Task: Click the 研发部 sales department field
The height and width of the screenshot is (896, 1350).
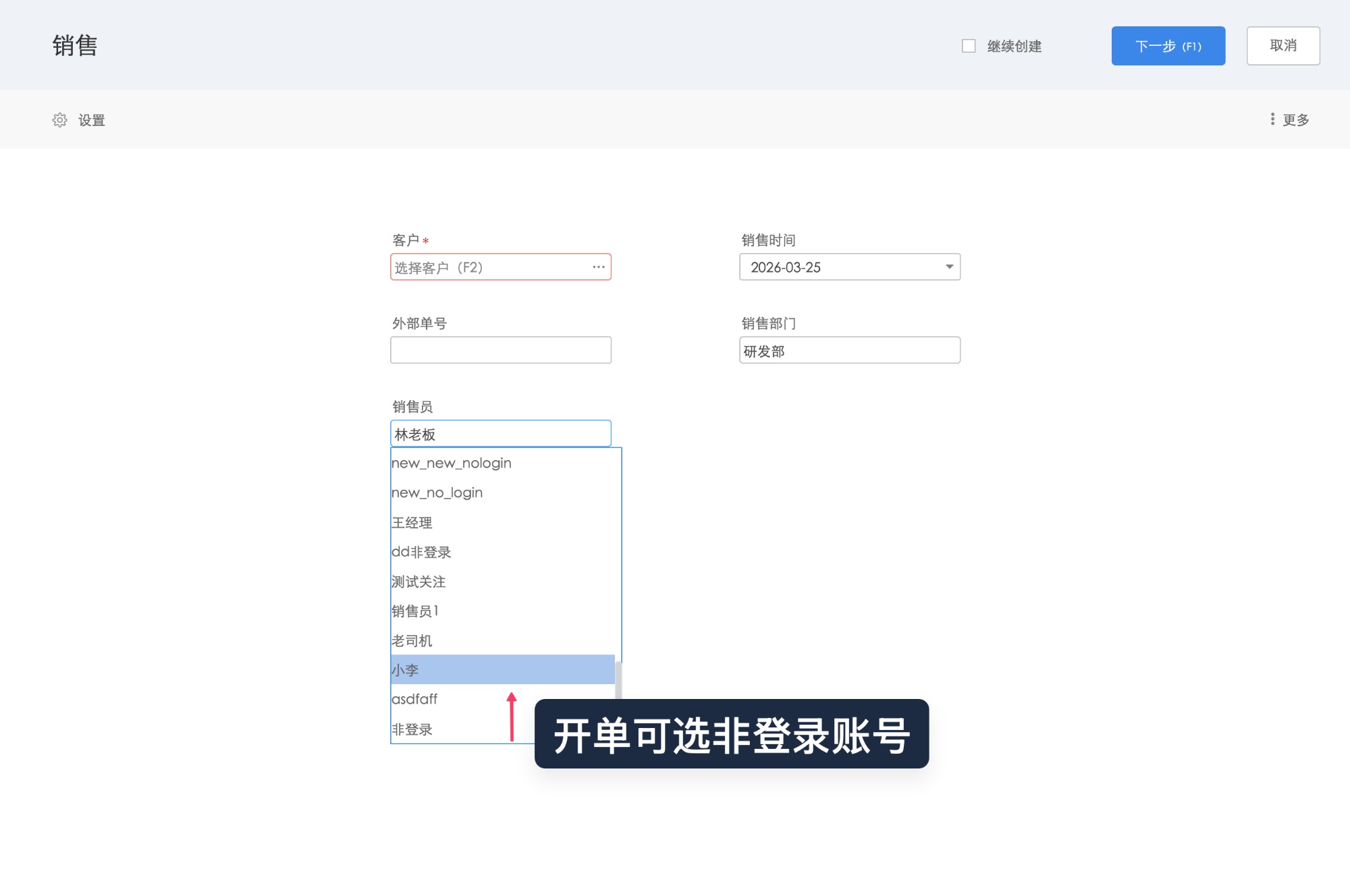Action: pos(849,350)
